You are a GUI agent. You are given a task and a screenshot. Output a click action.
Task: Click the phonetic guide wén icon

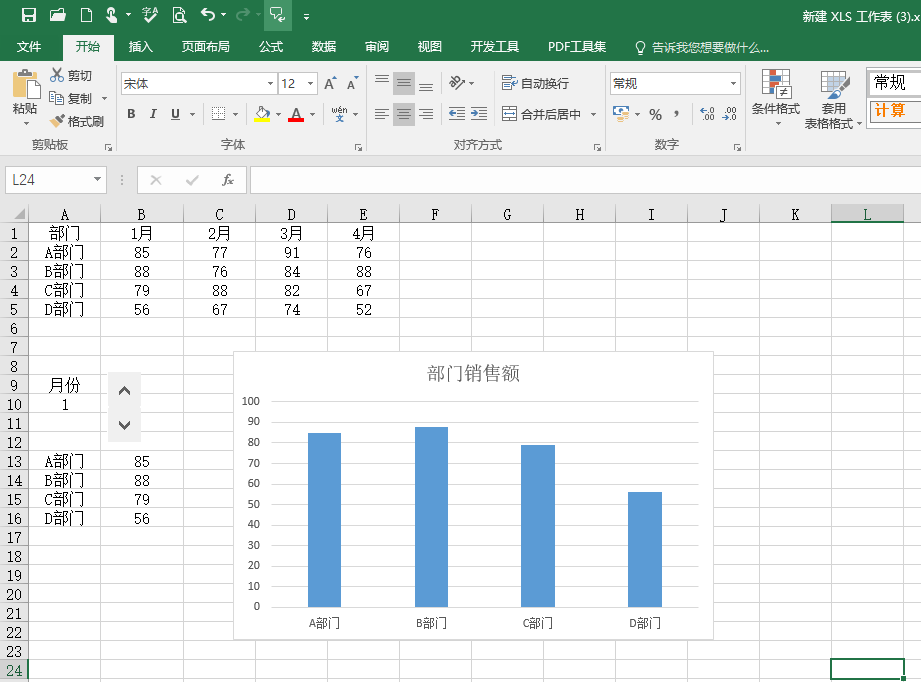[x=339, y=114]
